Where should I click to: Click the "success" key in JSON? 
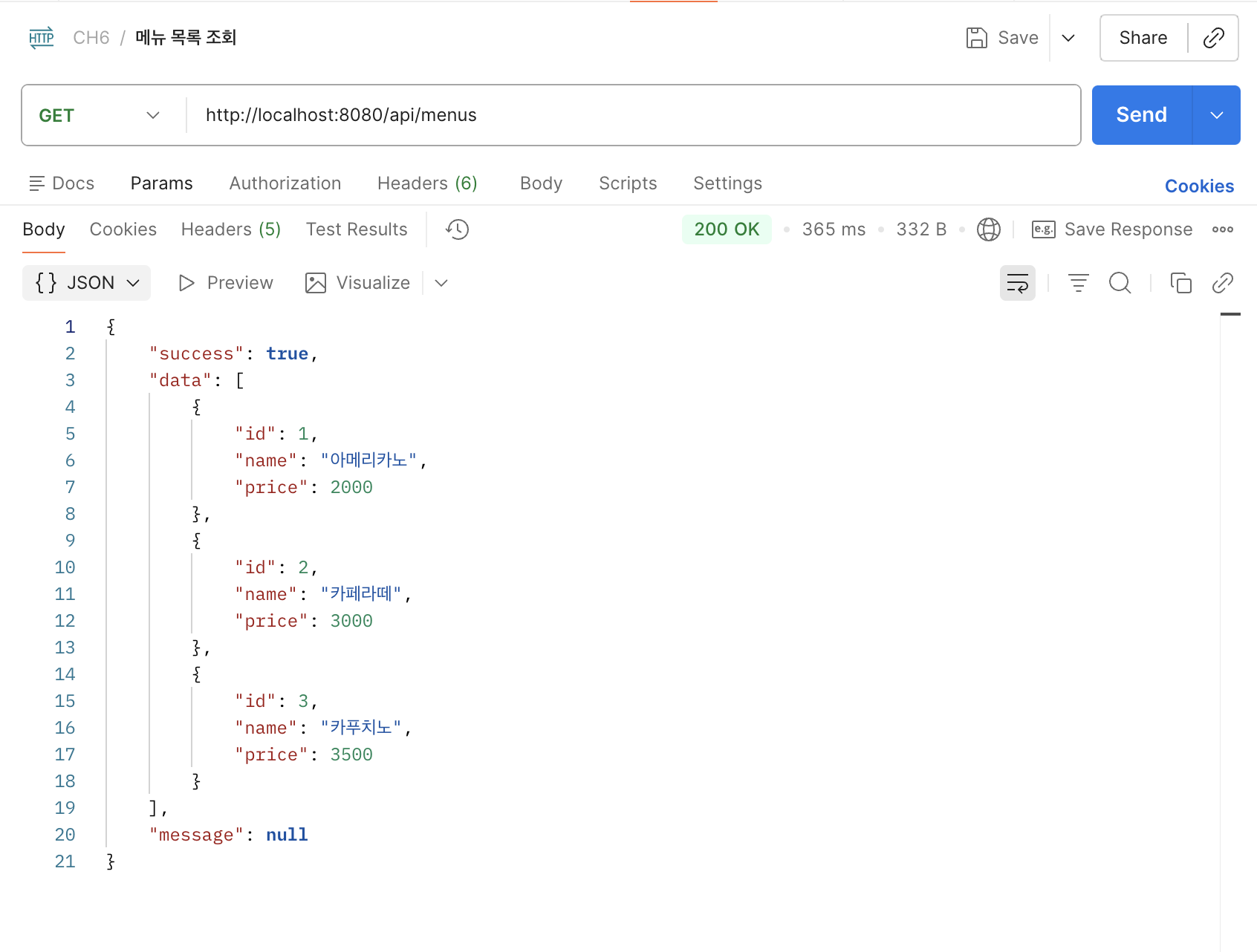coord(197,353)
